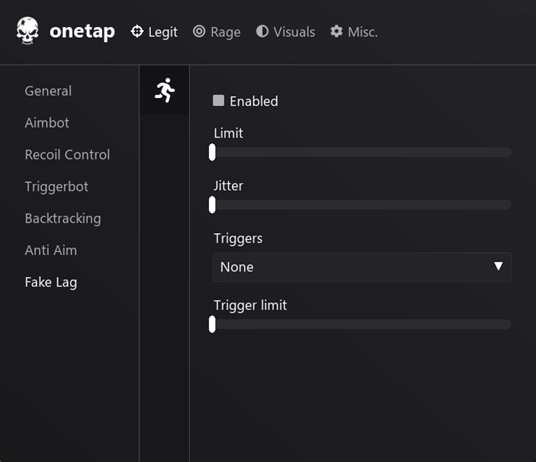Screen dimensions: 536x462
Task: Select the running man sub-tab icon
Action: point(165,90)
